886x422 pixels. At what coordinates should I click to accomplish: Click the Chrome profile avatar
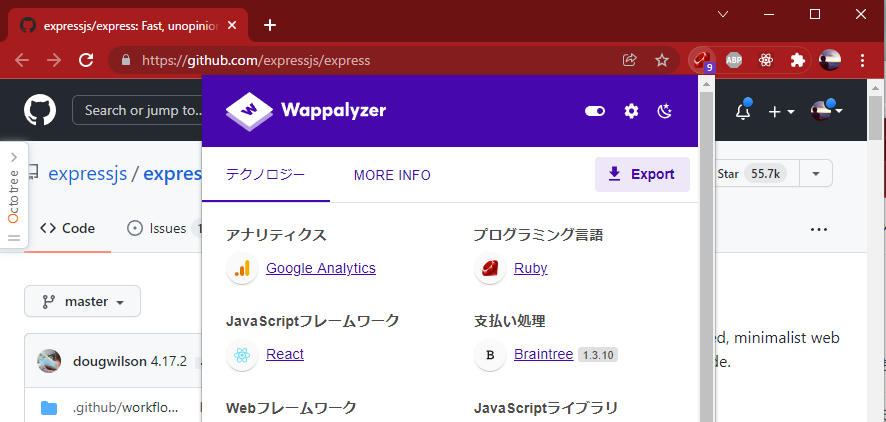[829, 60]
